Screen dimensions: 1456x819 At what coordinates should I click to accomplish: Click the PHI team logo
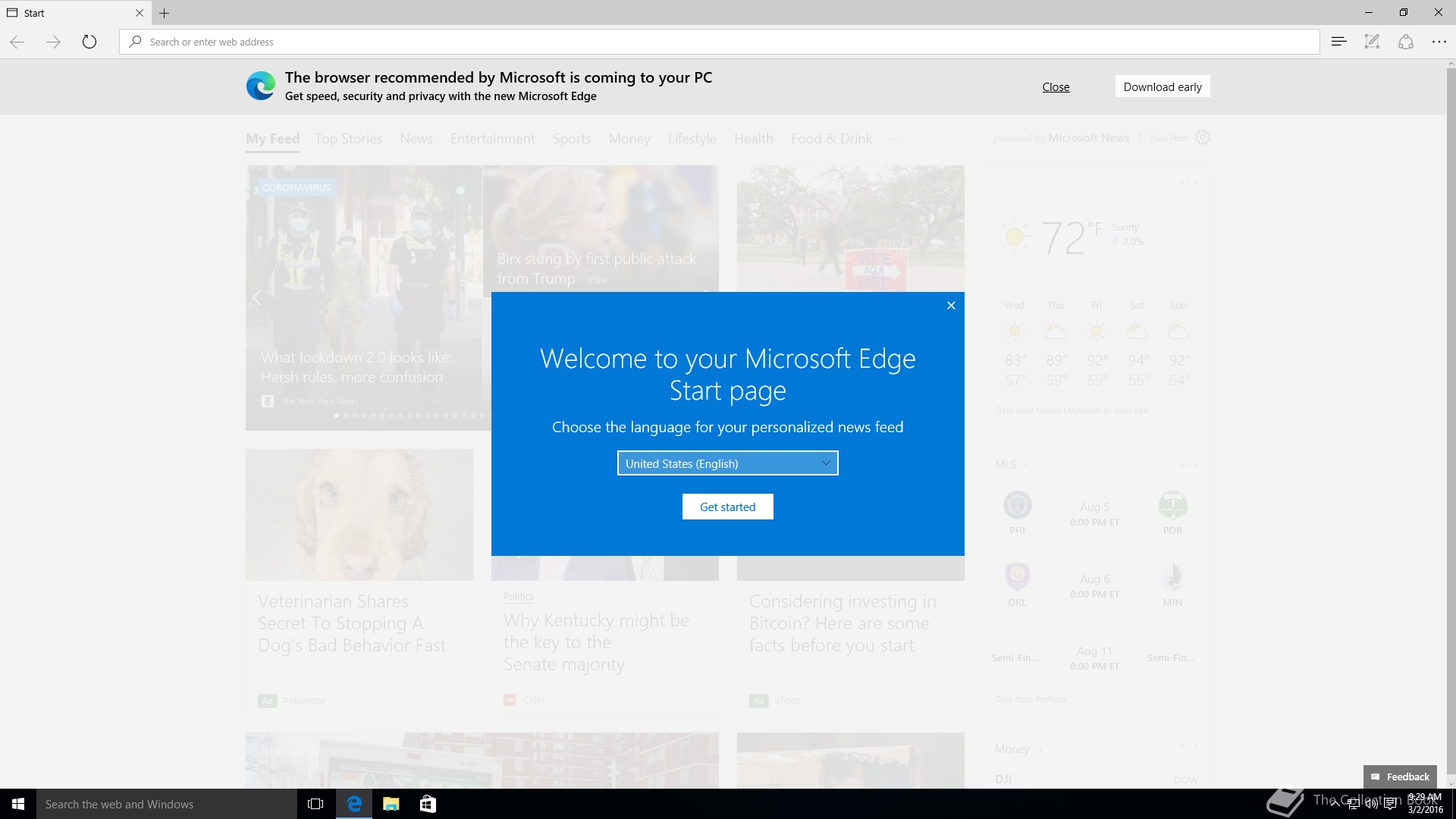point(1017,505)
